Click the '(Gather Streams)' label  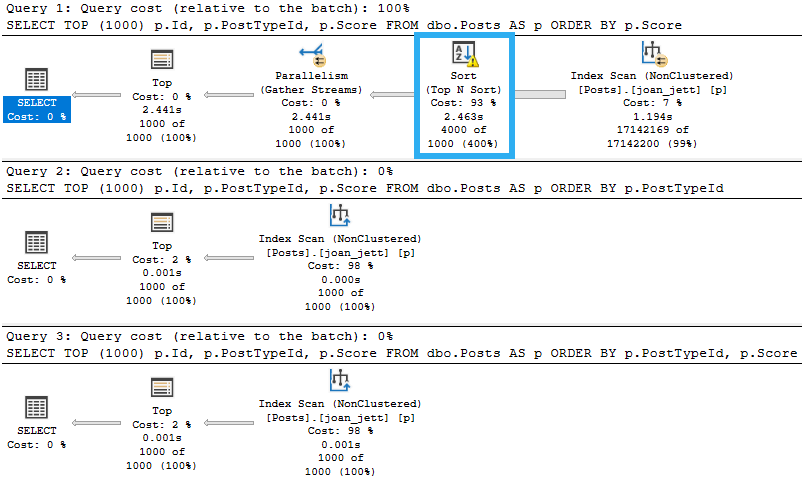point(311,90)
